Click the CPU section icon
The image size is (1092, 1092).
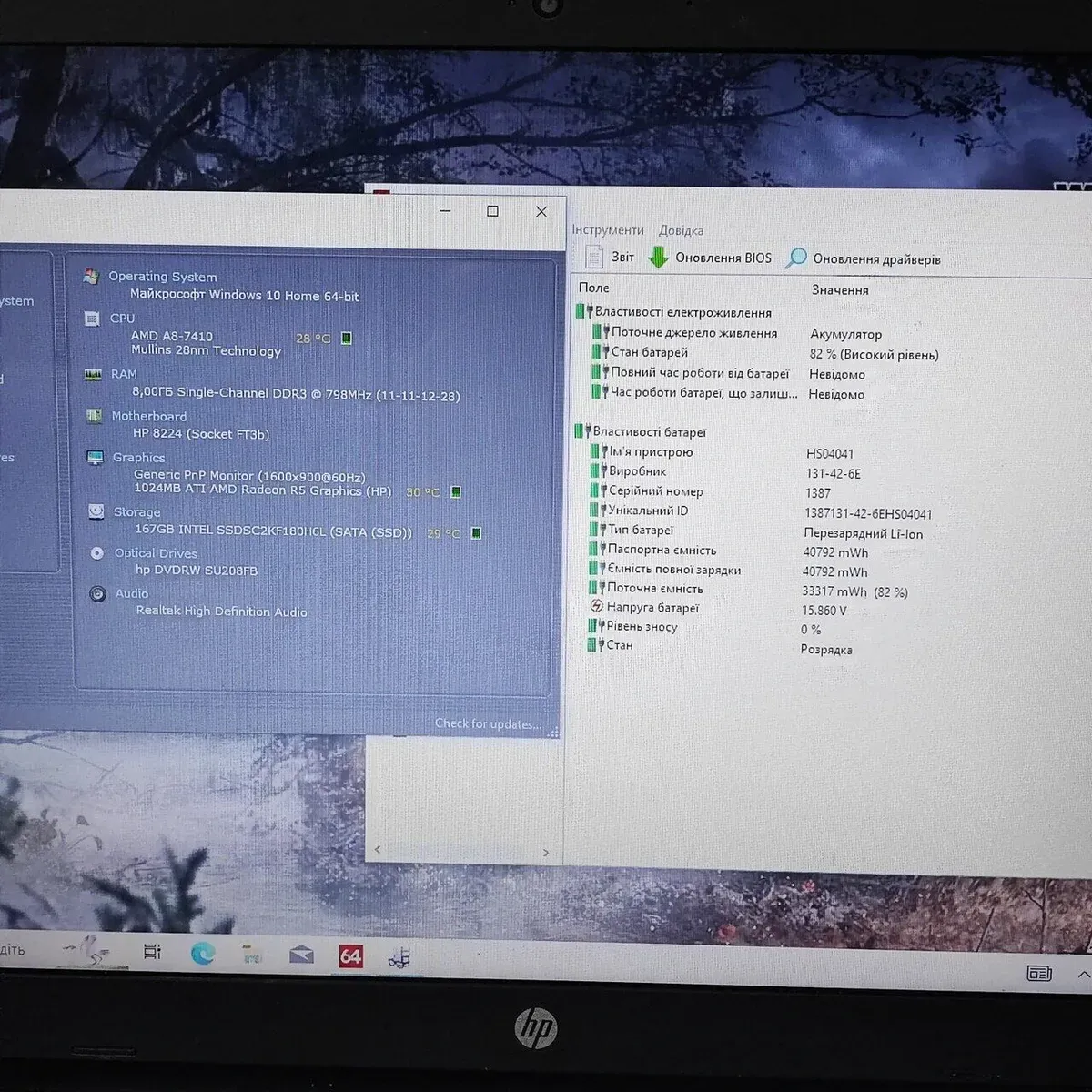coord(92,318)
